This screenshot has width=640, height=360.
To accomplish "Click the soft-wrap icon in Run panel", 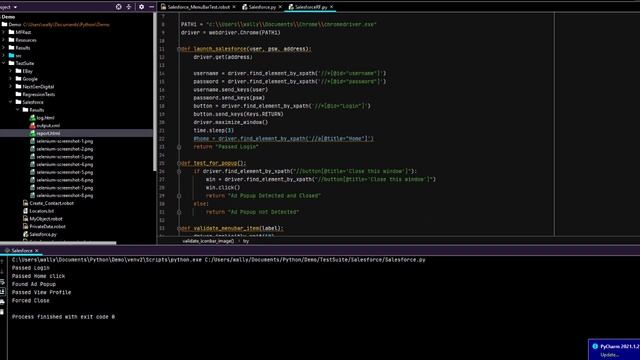I will [x=2, y=282].
